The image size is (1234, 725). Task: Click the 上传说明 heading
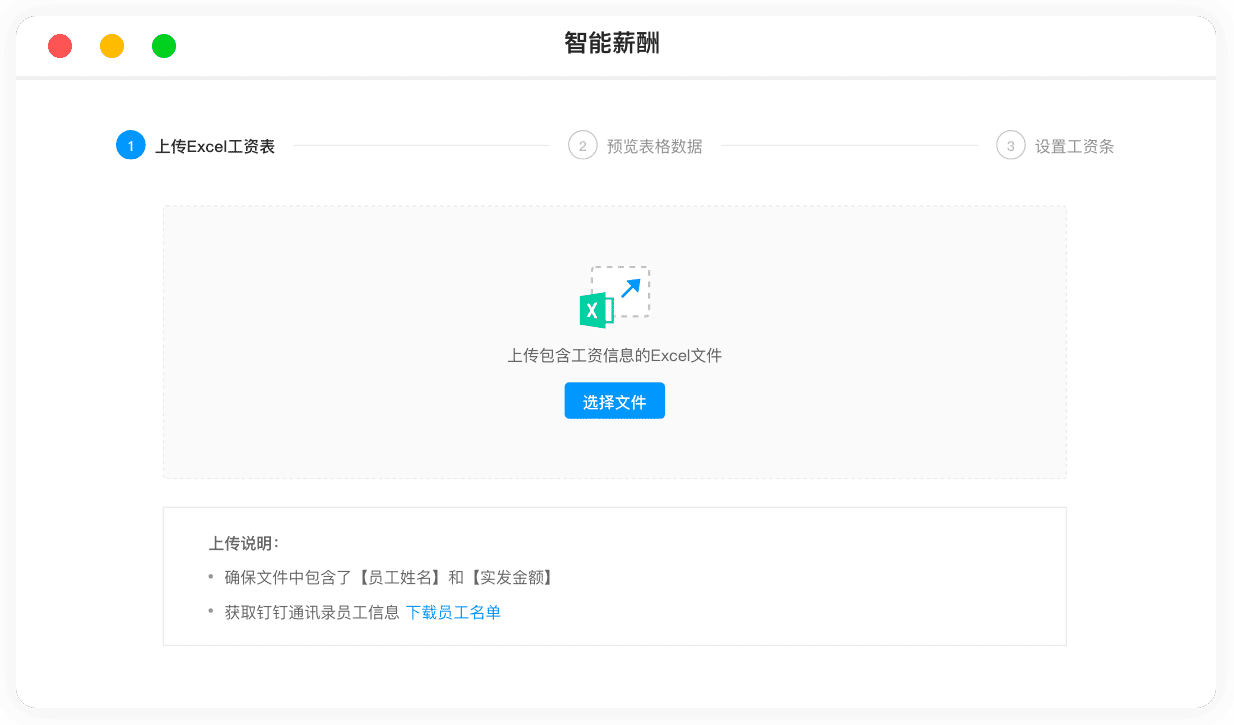pos(243,543)
